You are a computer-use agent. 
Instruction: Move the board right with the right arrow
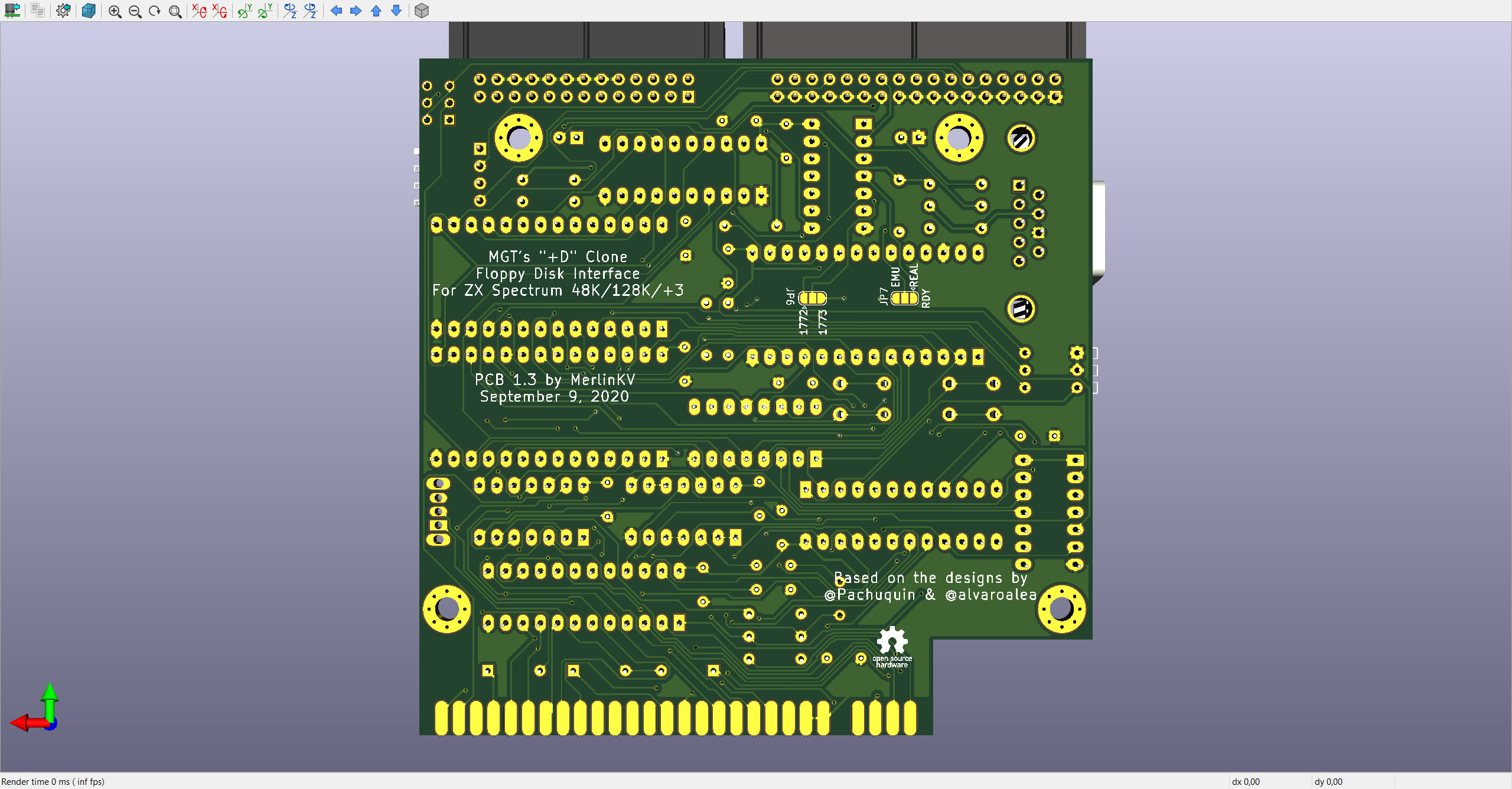[x=356, y=11]
